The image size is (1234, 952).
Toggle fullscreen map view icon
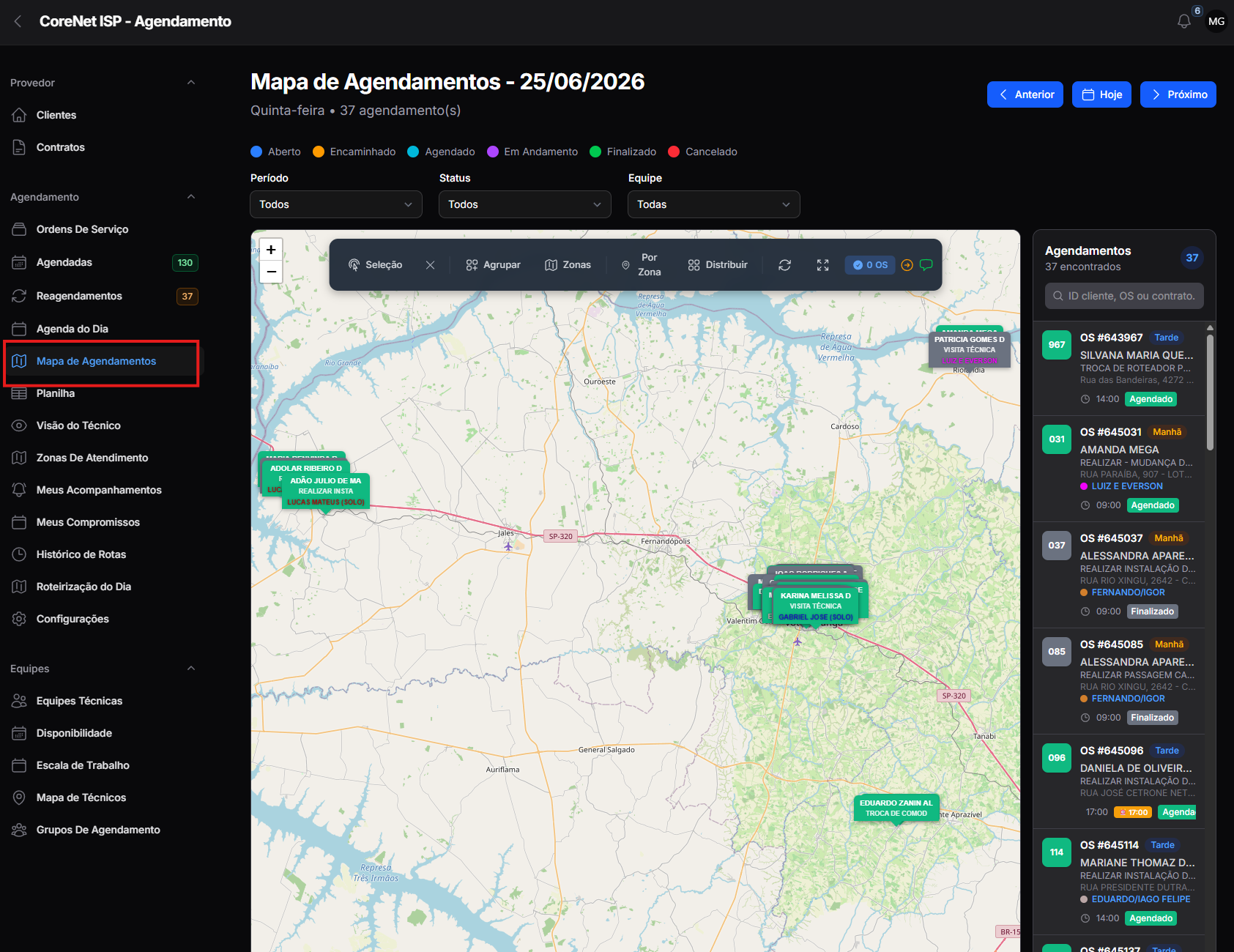point(822,265)
